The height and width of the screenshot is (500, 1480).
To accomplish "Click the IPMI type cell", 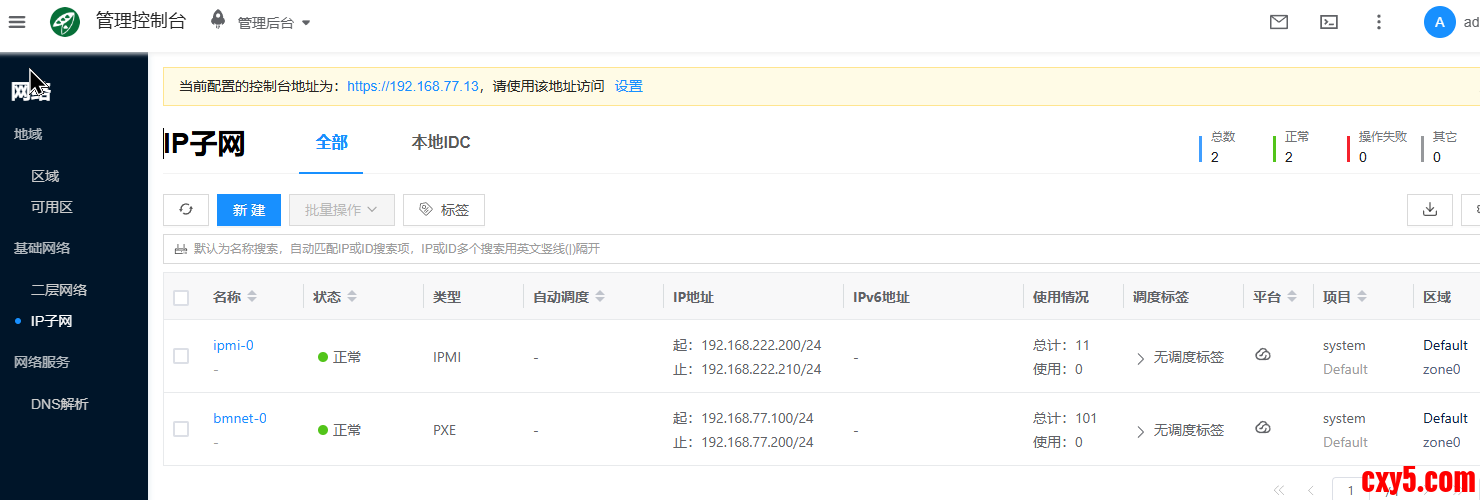I will [x=447, y=357].
